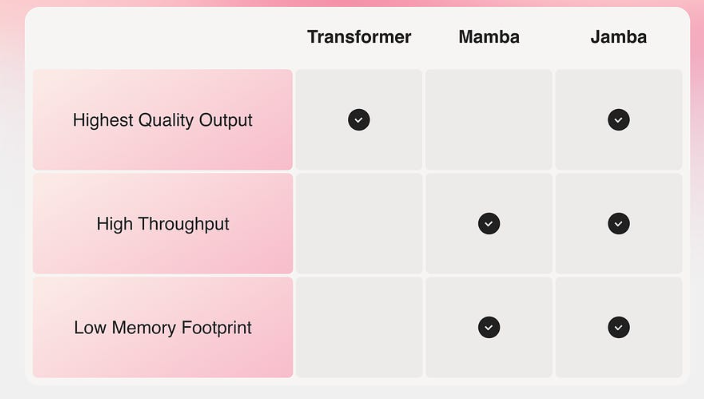Click the Highest Quality Output row label
The width and height of the screenshot is (704, 399).
[163, 120]
